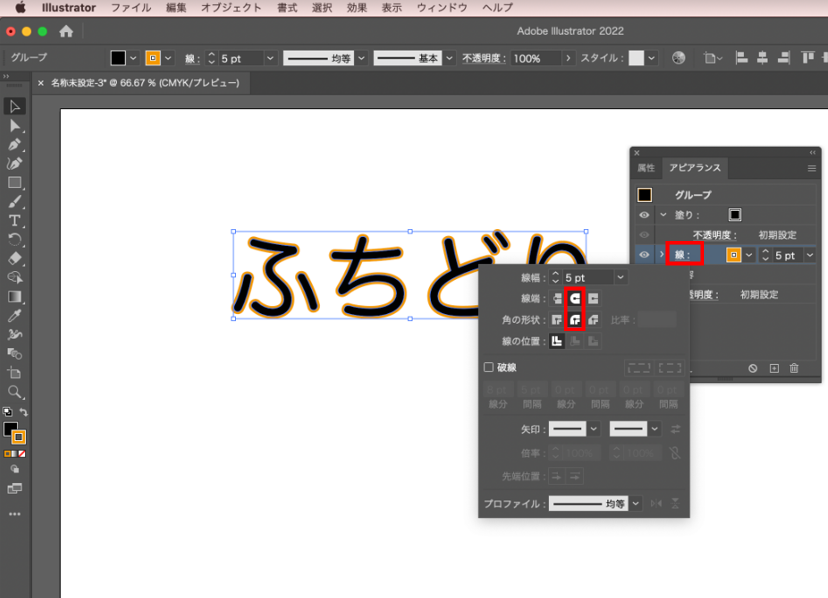Select the Paintbrush tool
The image size is (828, 598).
pyautogui.click(x=14, y=202)
